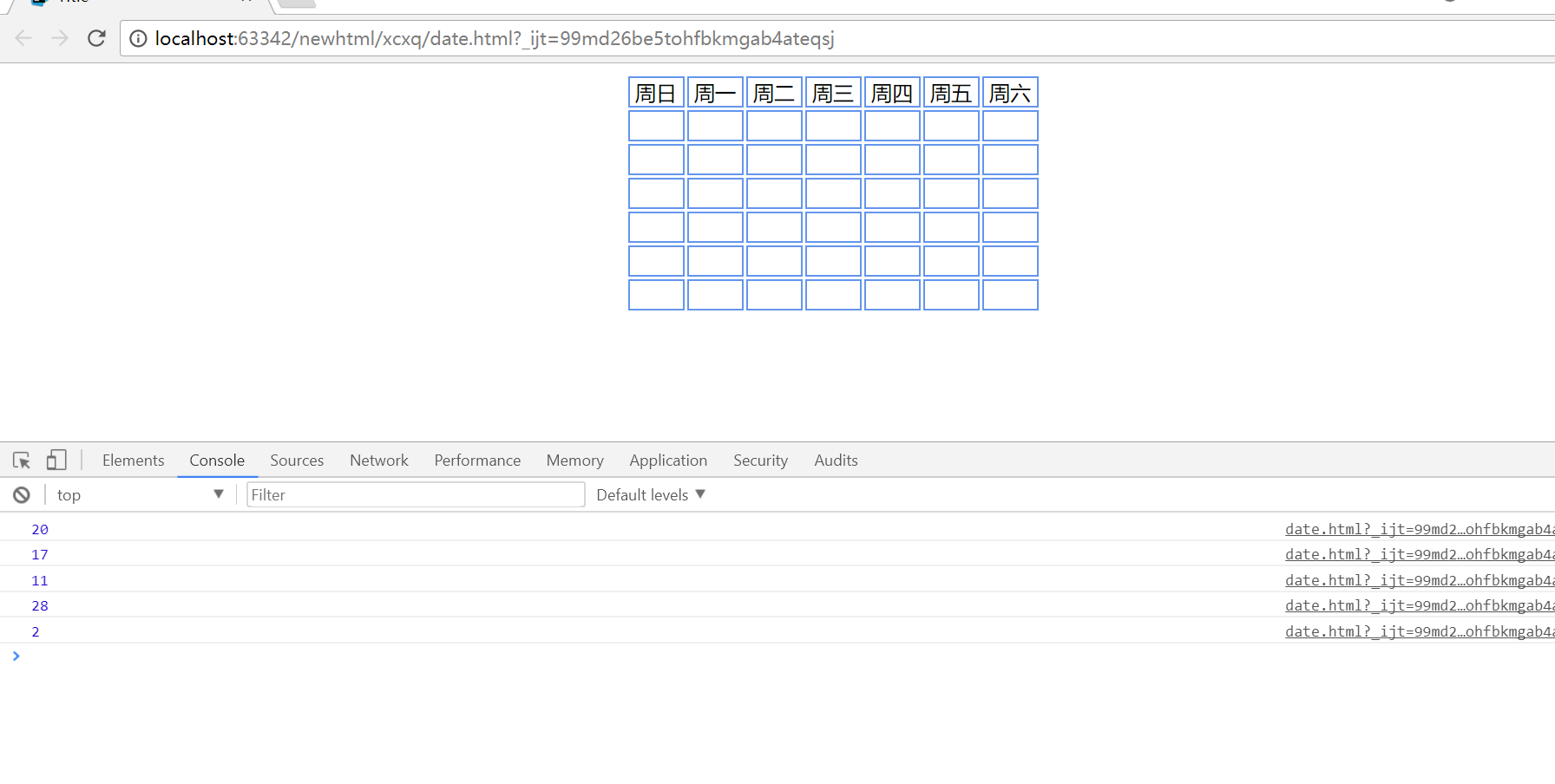Click the 周六 header cell
The width and height of the screenshot is (1555, 784).
click(1010, 93)
